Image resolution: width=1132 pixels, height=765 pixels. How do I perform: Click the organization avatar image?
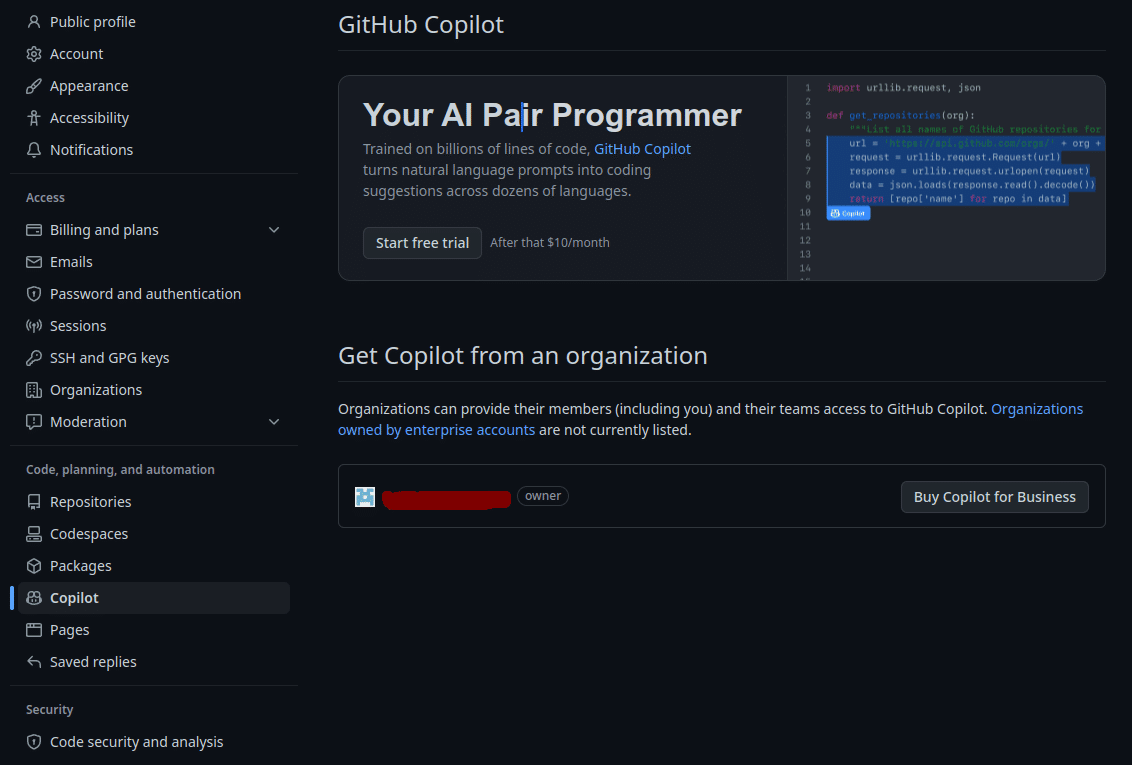point(365,497)
